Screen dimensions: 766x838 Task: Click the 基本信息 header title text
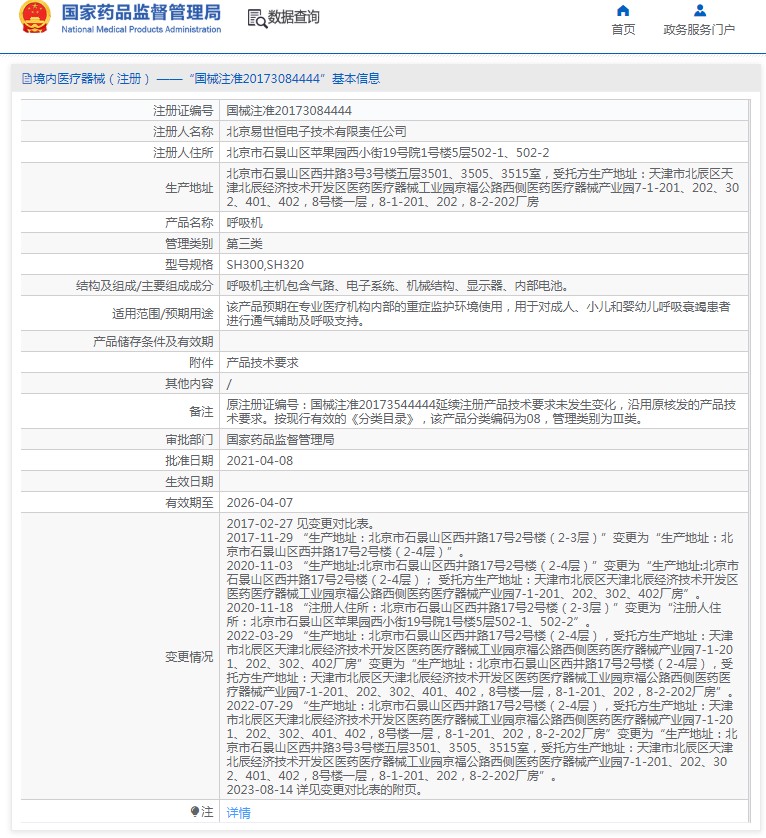coord(356,79)
